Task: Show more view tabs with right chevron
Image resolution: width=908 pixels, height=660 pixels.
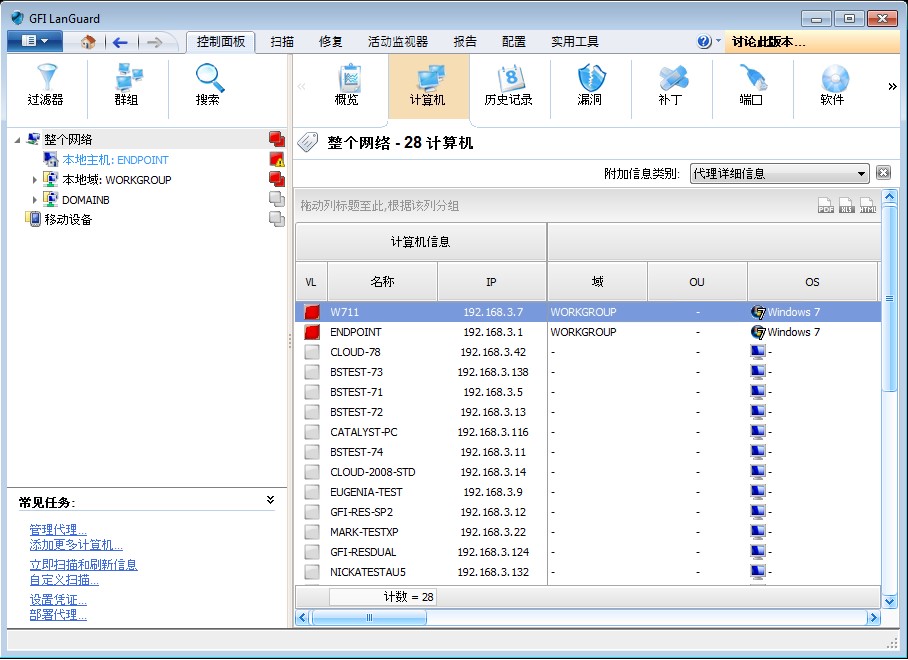Action: click(892, 86)
